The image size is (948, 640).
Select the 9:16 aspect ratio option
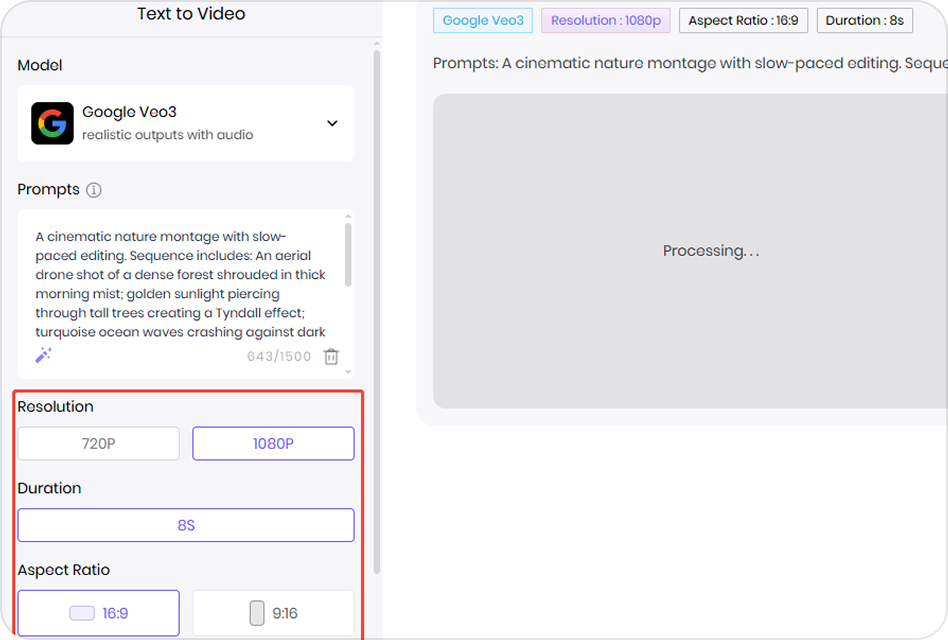(x=273, y=612)
